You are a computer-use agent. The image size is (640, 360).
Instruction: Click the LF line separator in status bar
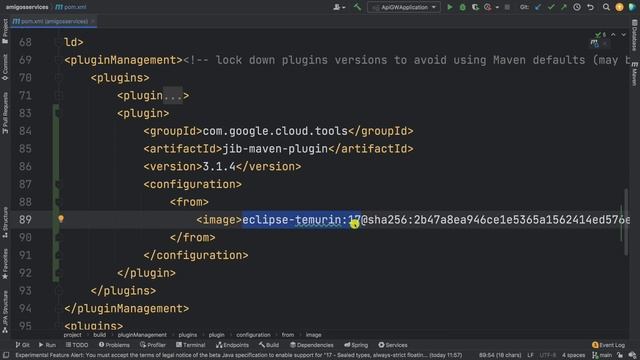530,355
